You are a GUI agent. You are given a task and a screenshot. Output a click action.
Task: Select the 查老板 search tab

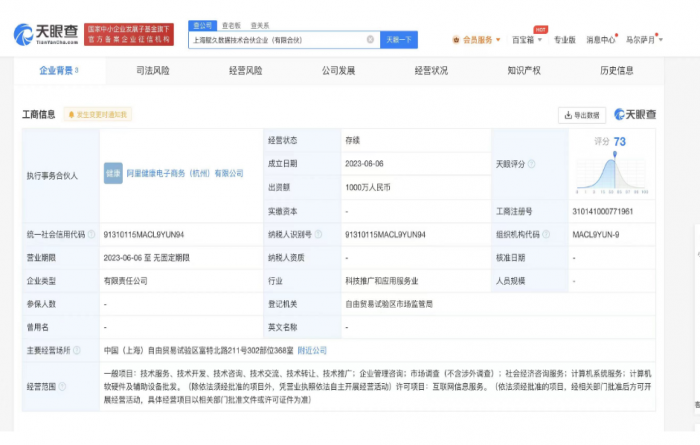click(231, 25)
